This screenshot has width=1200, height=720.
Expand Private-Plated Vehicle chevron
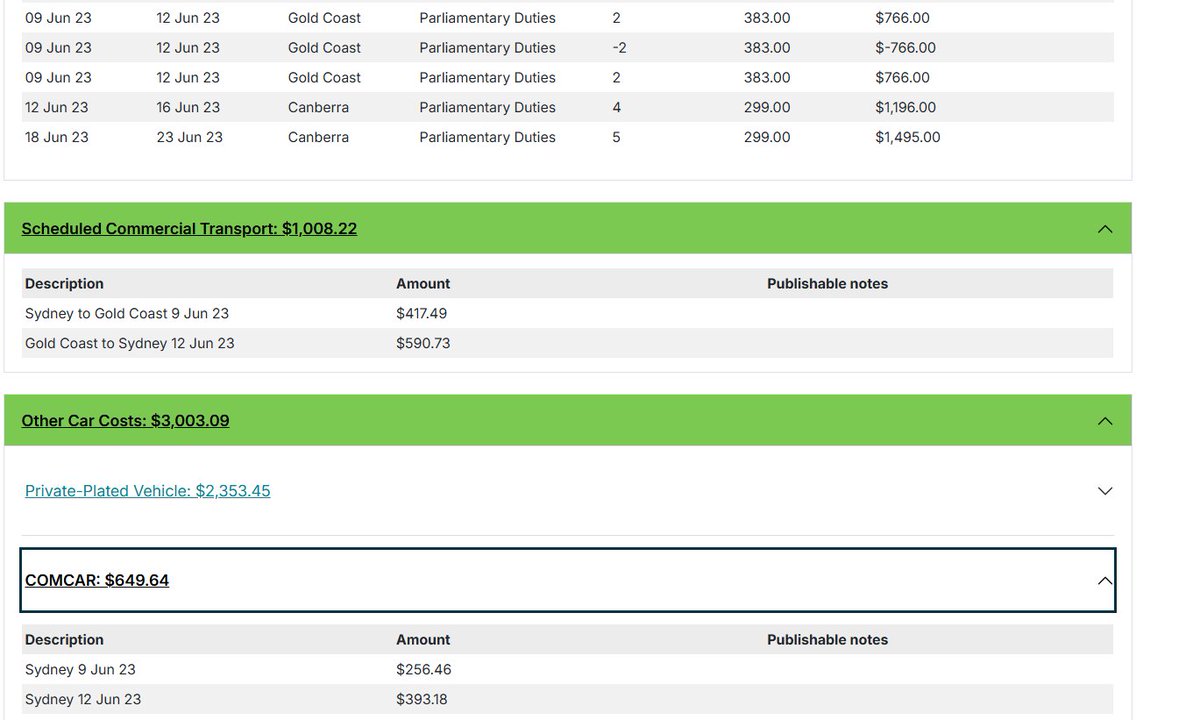click(x=1105, y=491)
